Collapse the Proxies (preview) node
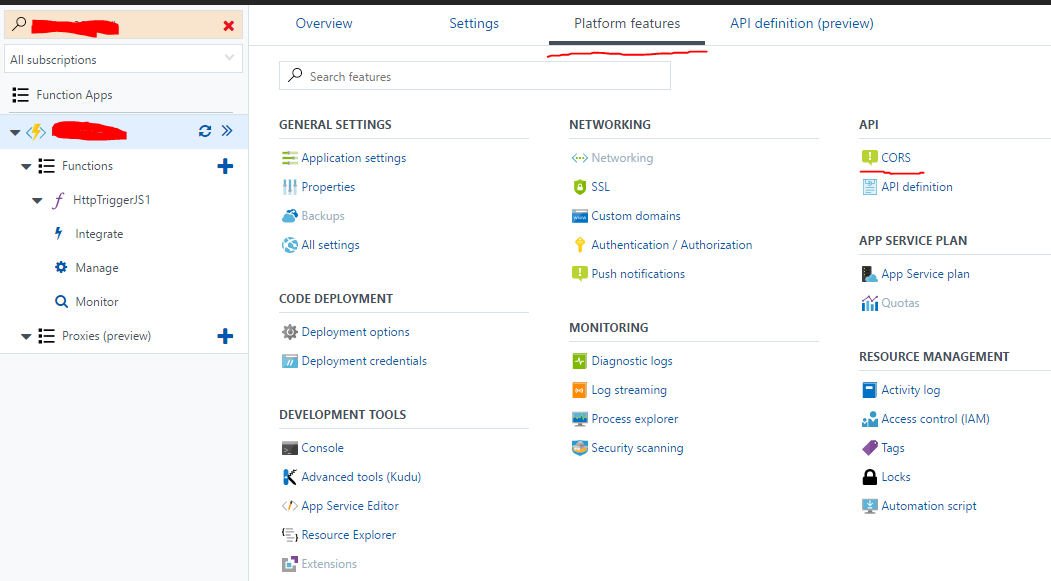The width and height of the screenshot is (1051, 581). coord(26,336)
